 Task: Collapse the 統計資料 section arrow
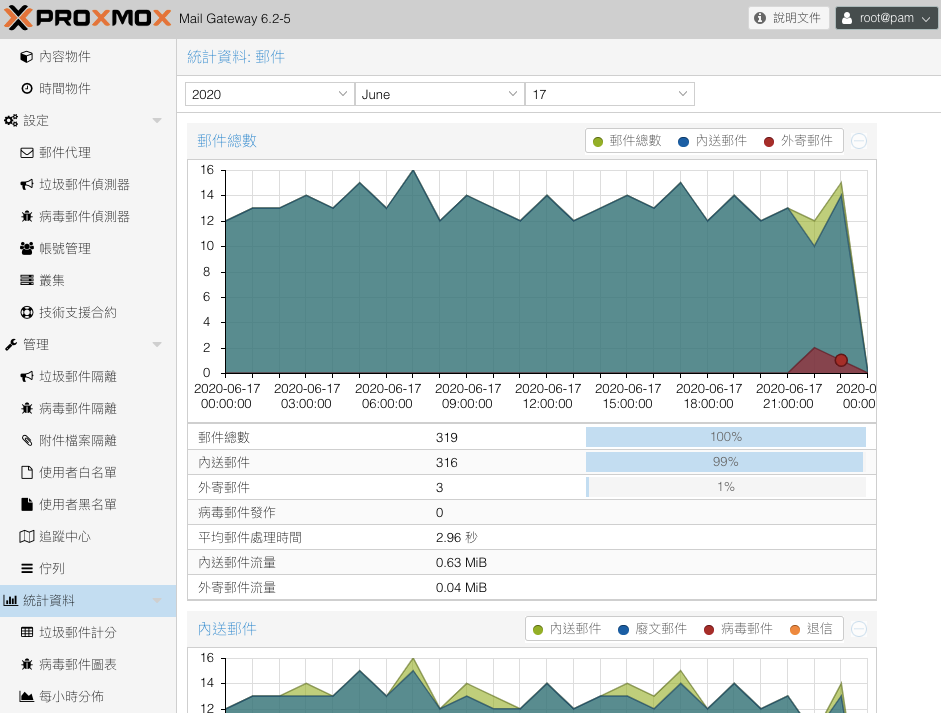(157, 601)
